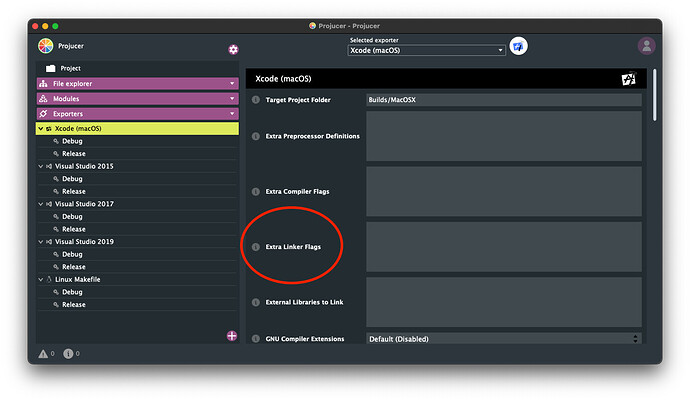This screenshot has width=690, height=400.
Task: Click Visual Studio 2019 icon
Action: (x=49, y=242)
